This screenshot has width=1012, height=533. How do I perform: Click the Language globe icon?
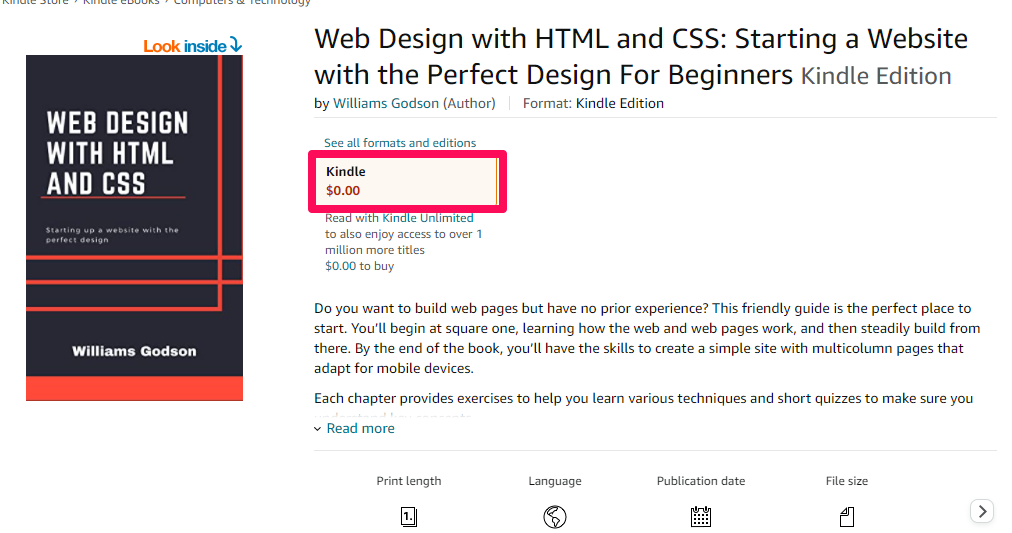coord(555,517)
